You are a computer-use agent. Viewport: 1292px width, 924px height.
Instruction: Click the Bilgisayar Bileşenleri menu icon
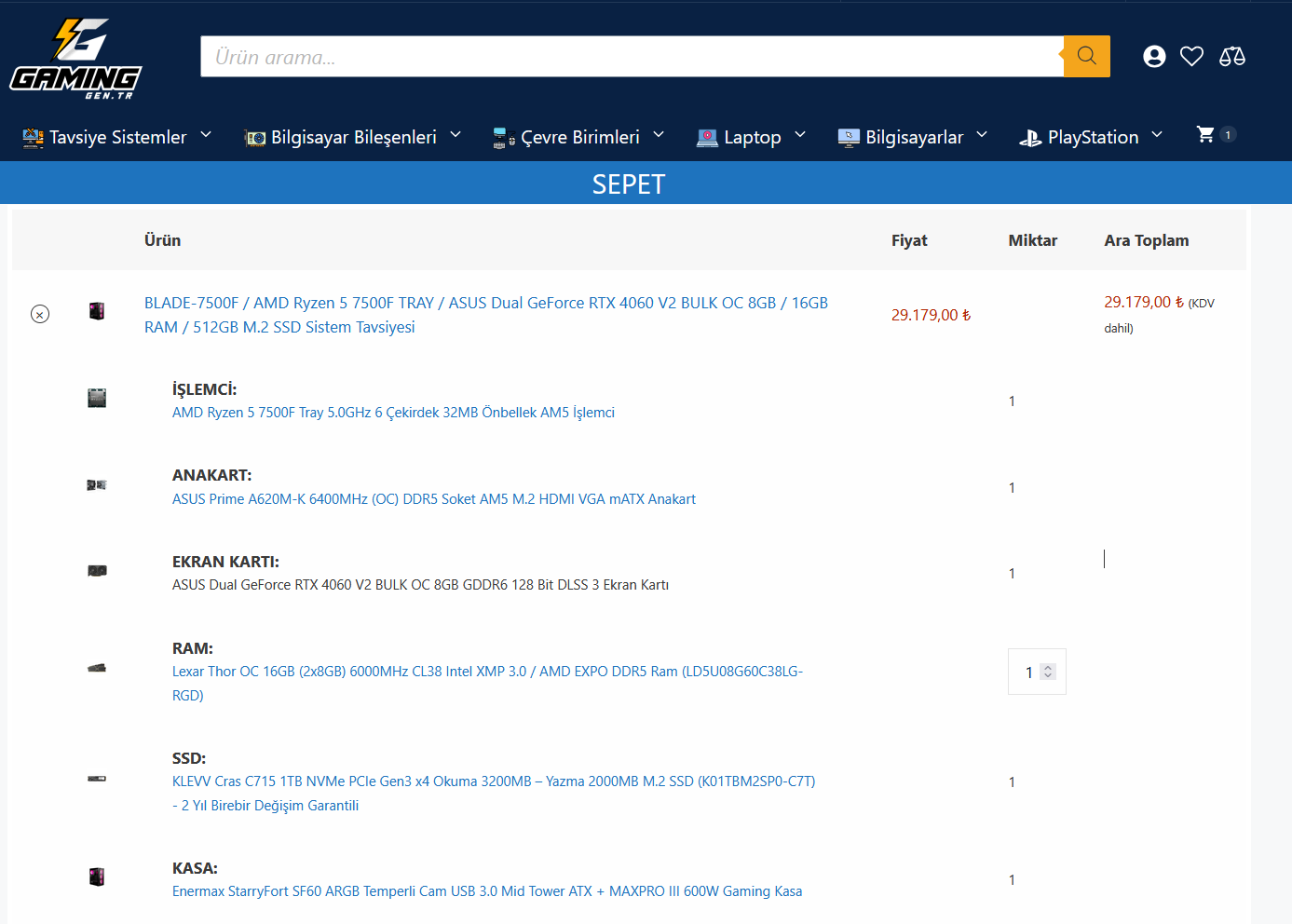click(255, 138)
